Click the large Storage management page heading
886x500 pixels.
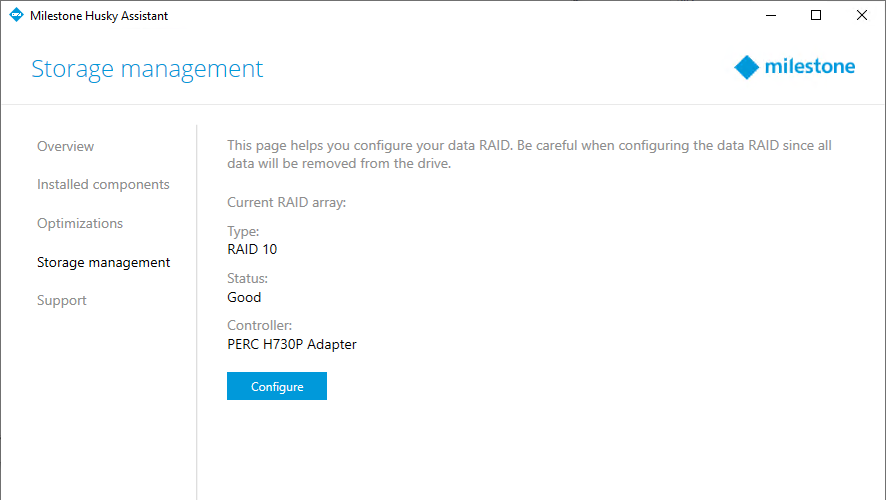147,69
